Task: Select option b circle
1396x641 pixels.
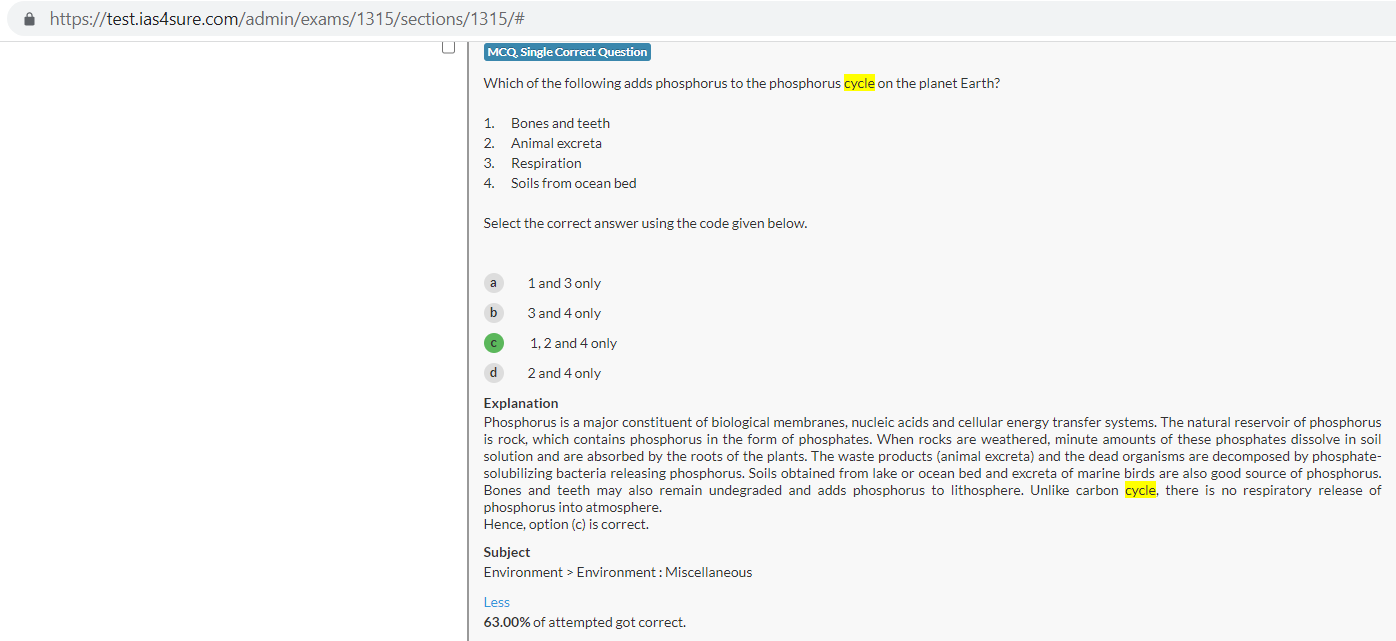Action: (493, 313)
